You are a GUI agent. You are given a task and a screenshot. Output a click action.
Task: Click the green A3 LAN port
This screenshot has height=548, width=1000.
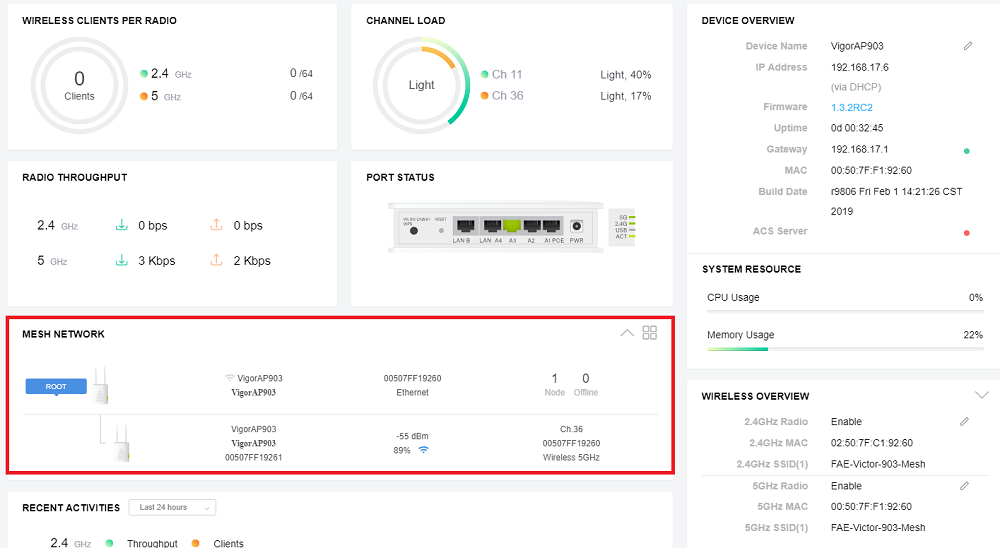[512, 226]
